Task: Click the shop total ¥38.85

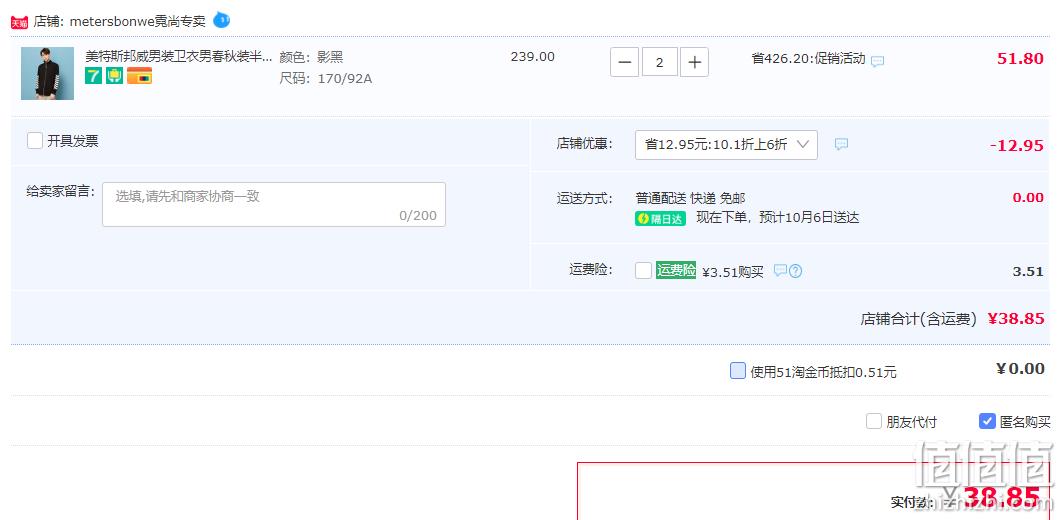Action: (x=1016, y=319)
